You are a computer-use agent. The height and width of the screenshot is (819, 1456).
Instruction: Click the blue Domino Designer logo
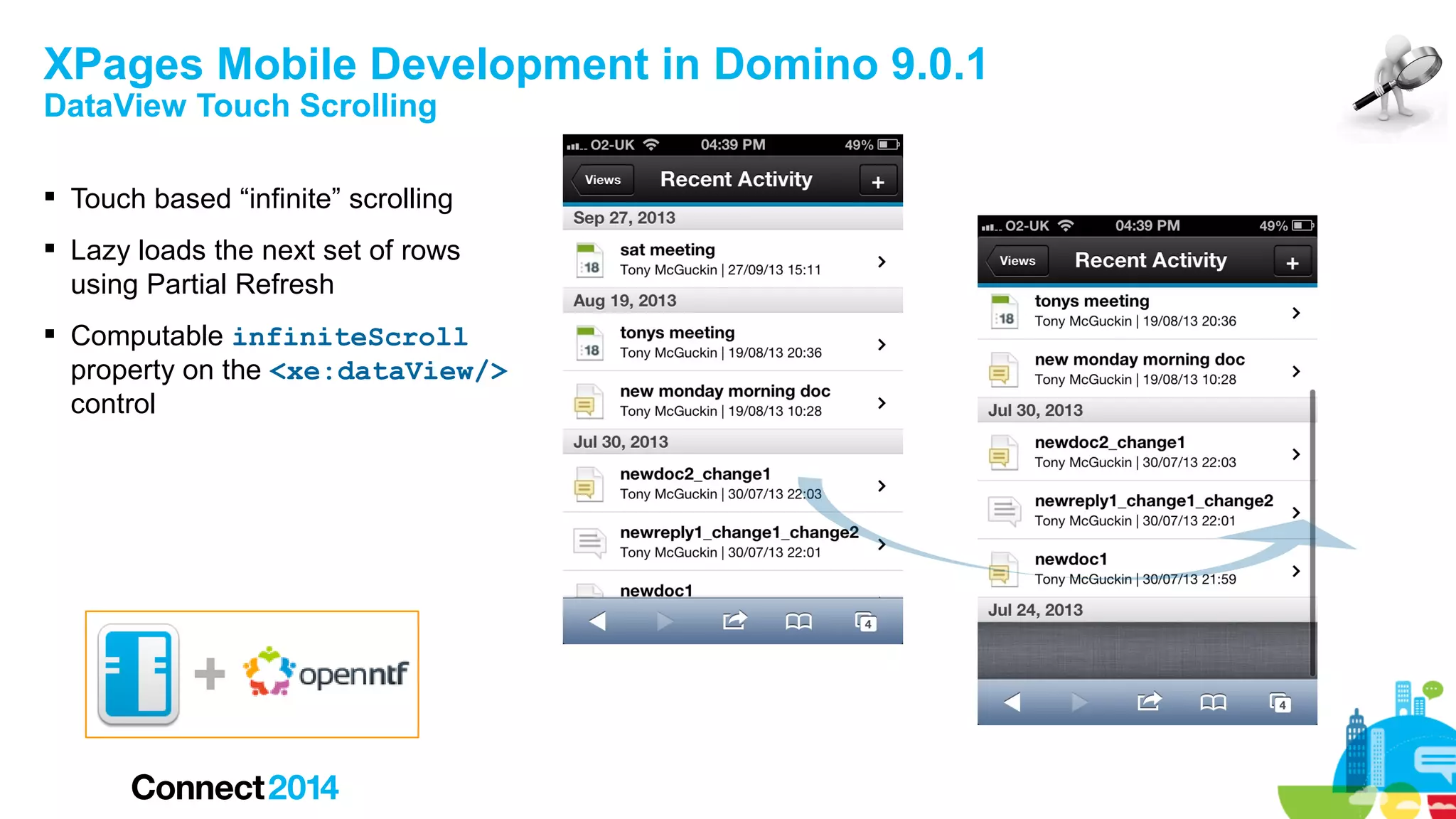pos(138,674)
